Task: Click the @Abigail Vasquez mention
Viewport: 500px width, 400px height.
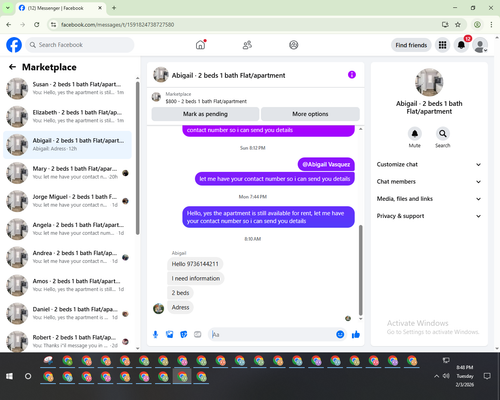Action: [326, 164]
